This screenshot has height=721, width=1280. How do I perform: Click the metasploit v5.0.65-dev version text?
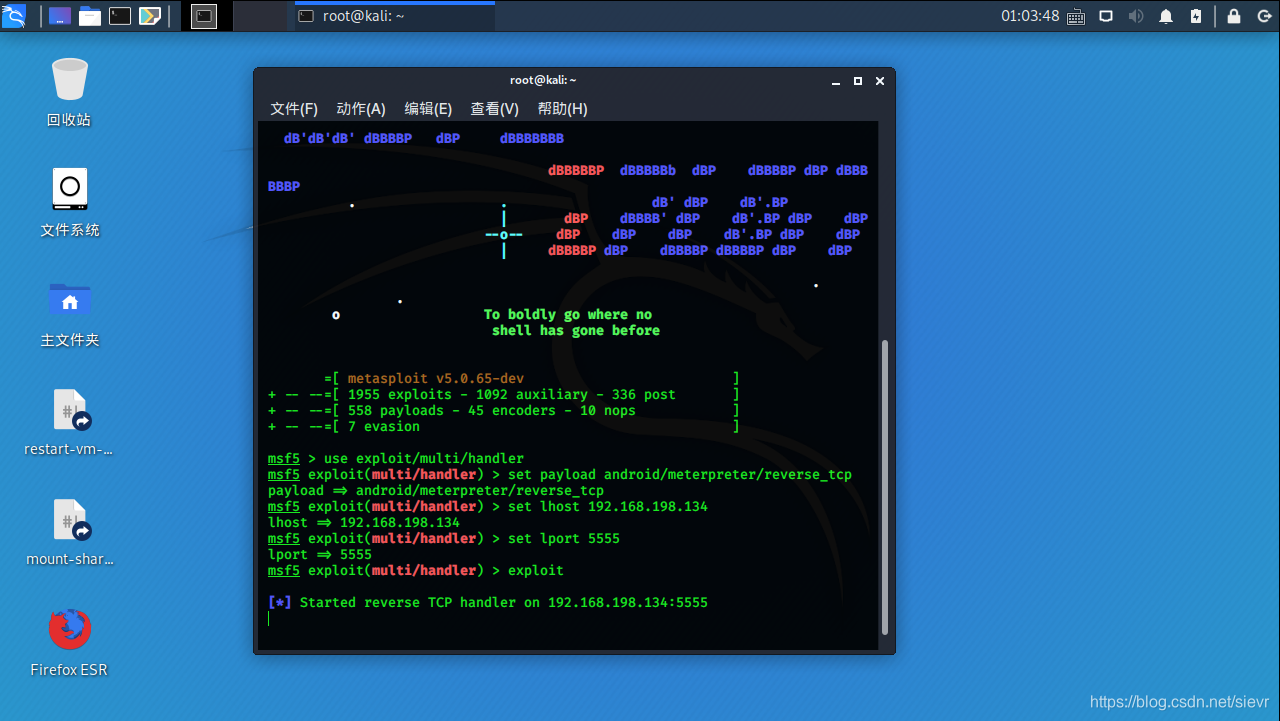[x=436, y=379]
